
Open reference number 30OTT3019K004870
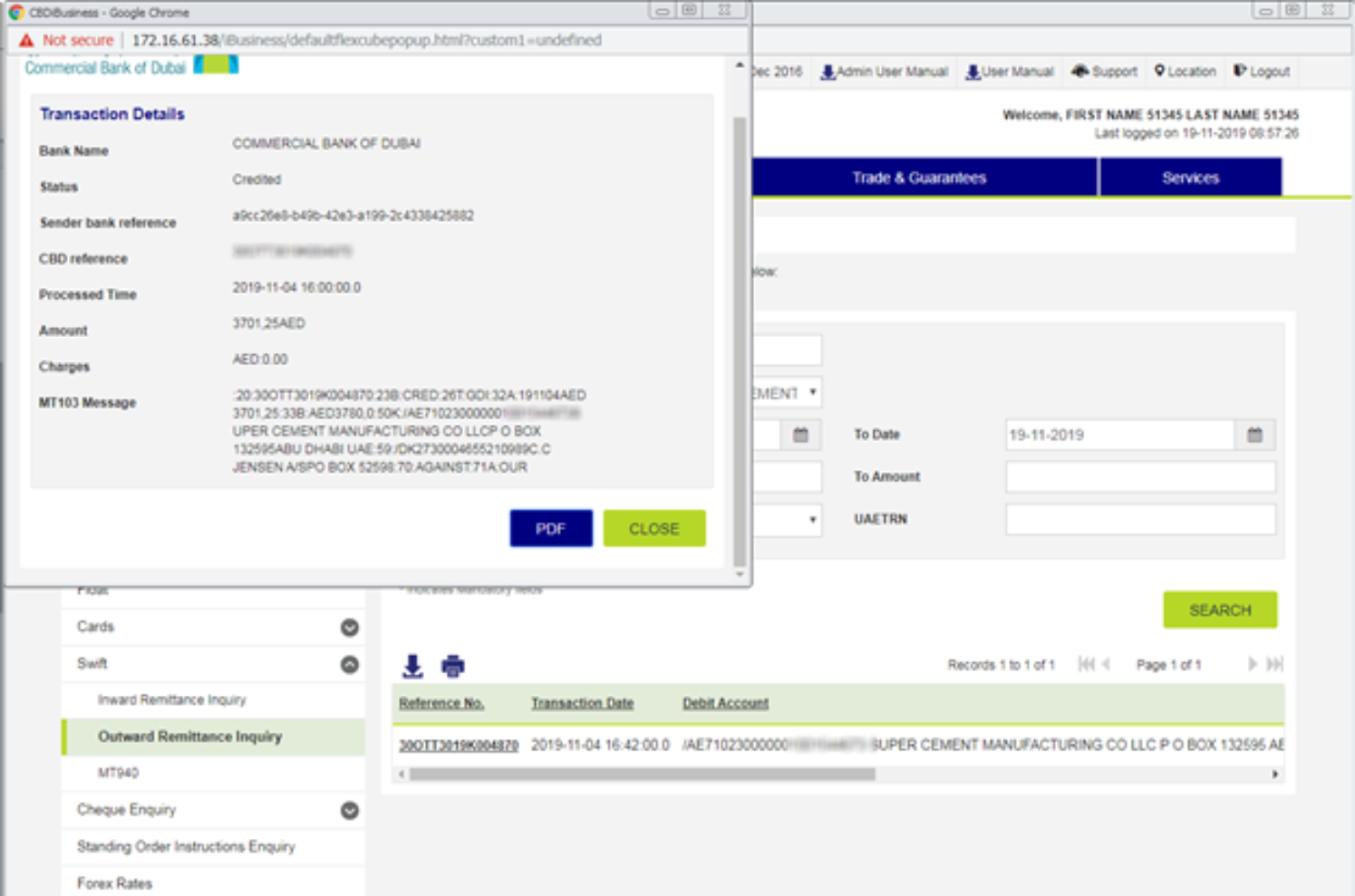[459, 745]
